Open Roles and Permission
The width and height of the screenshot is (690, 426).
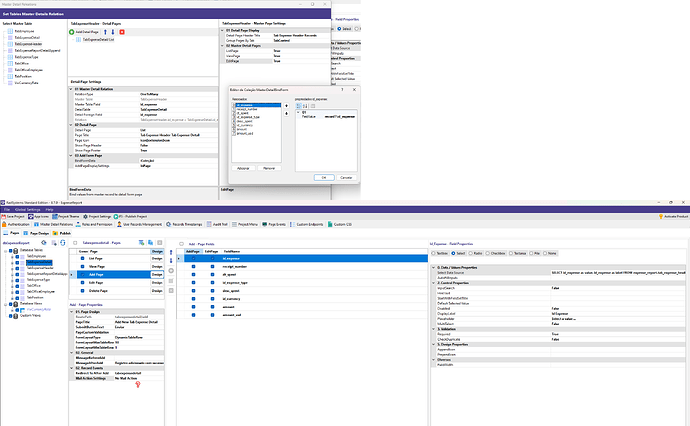pyautogui.click(x=94, y=224)
